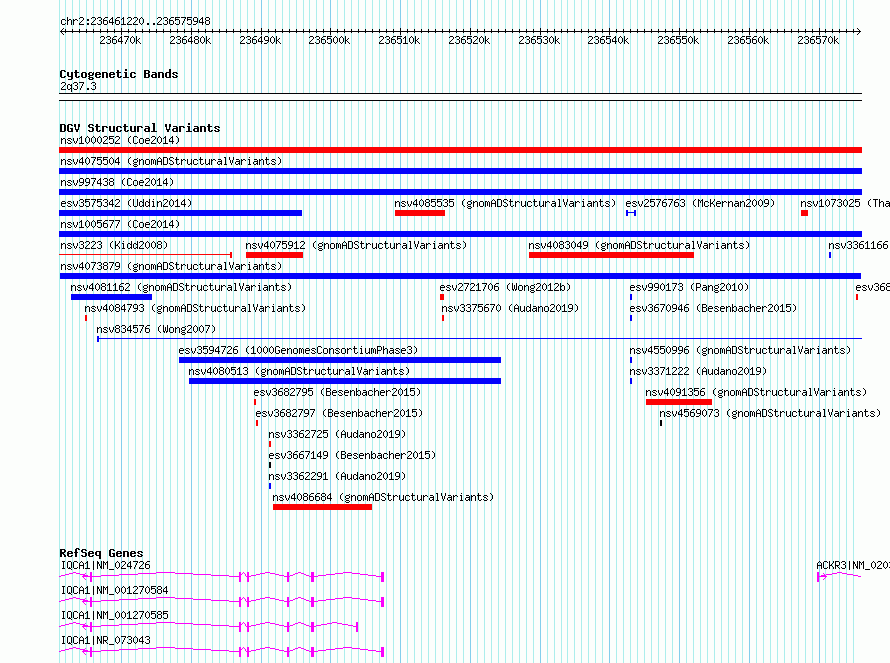Select nsv3223 (Kidd2008) variant label
This screenshot has height=663, width=890.
(x=114, y=245)
